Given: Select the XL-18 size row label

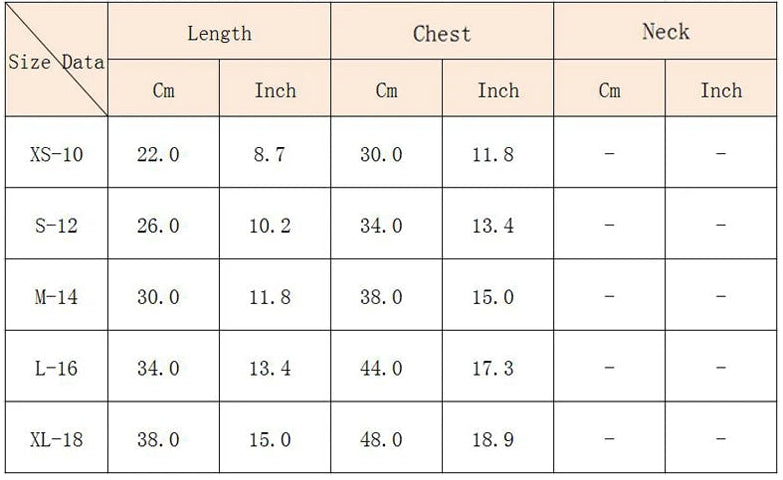Looking at the screenshot, I should [57, 439].
